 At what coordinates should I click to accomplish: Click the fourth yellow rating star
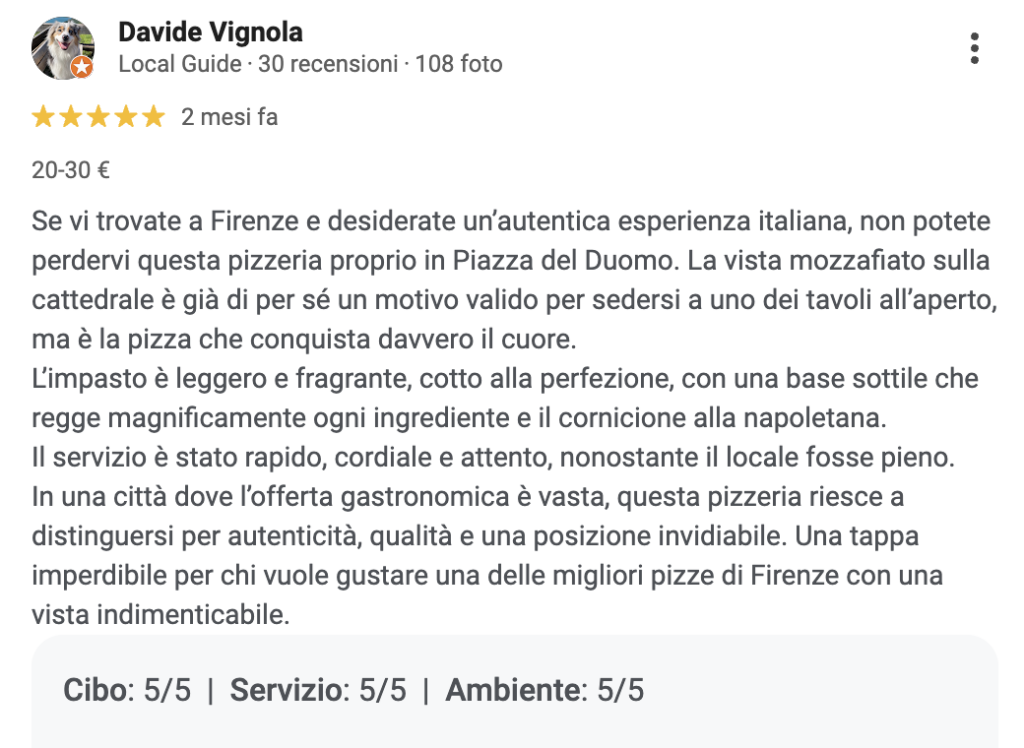[125, 118]
